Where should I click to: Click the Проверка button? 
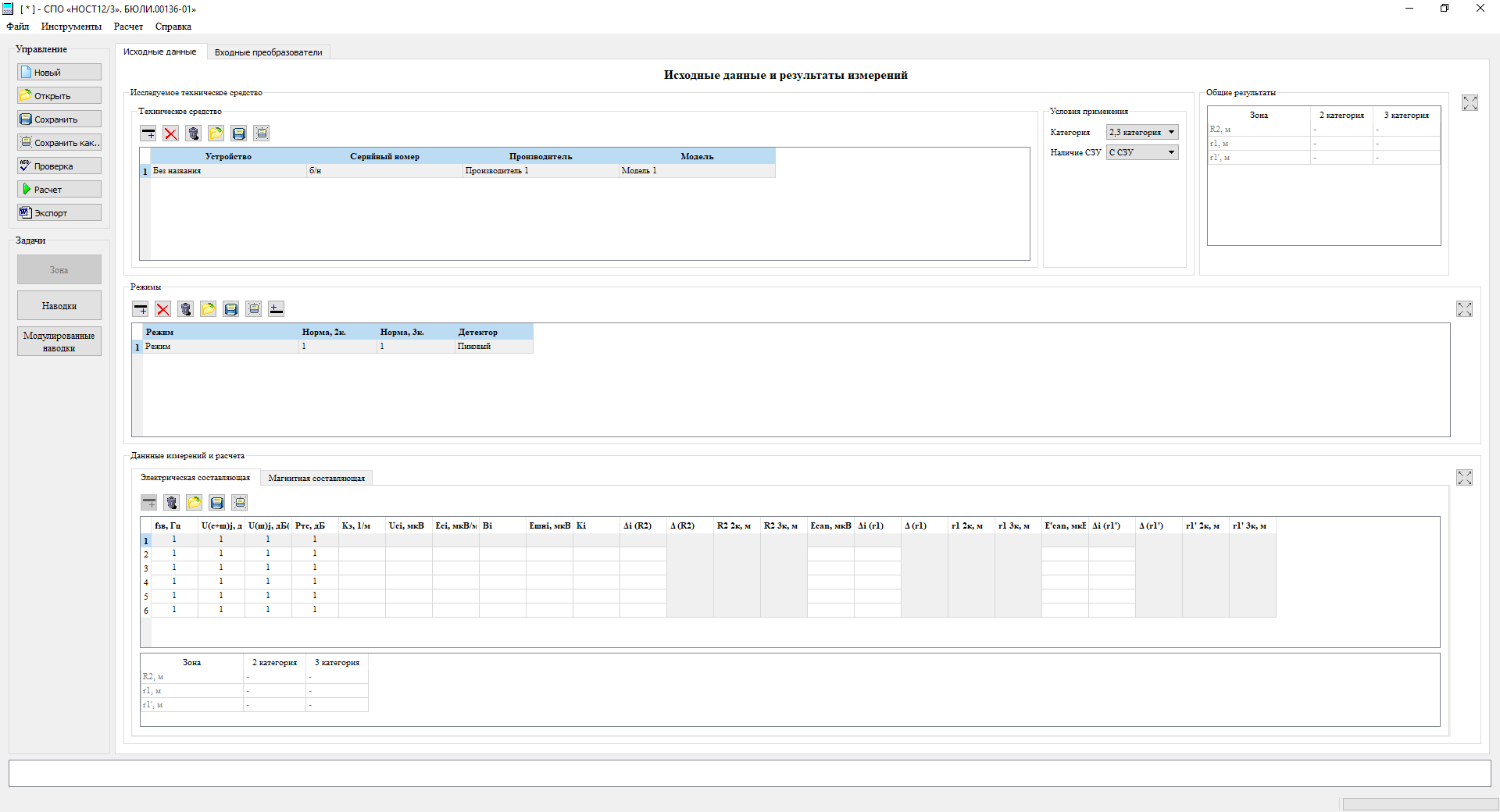59,166
